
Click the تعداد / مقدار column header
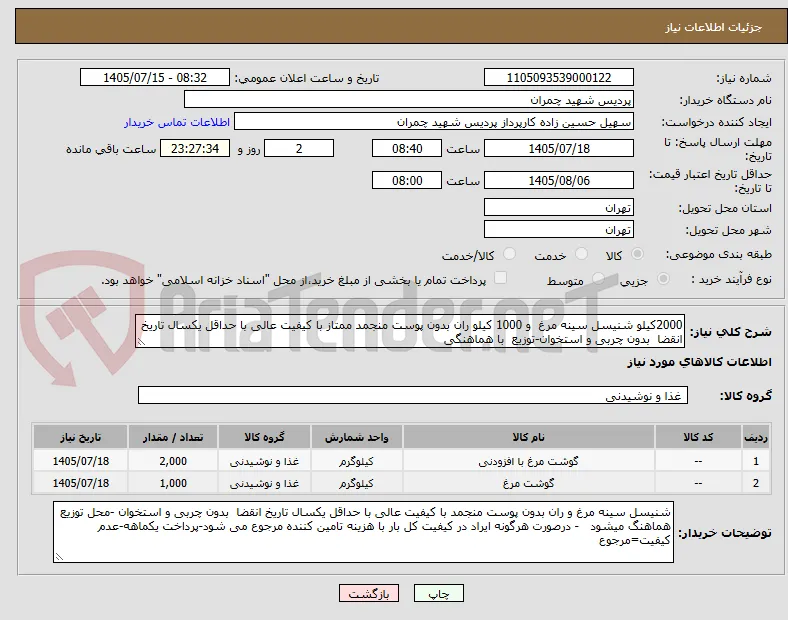point(173,437)
